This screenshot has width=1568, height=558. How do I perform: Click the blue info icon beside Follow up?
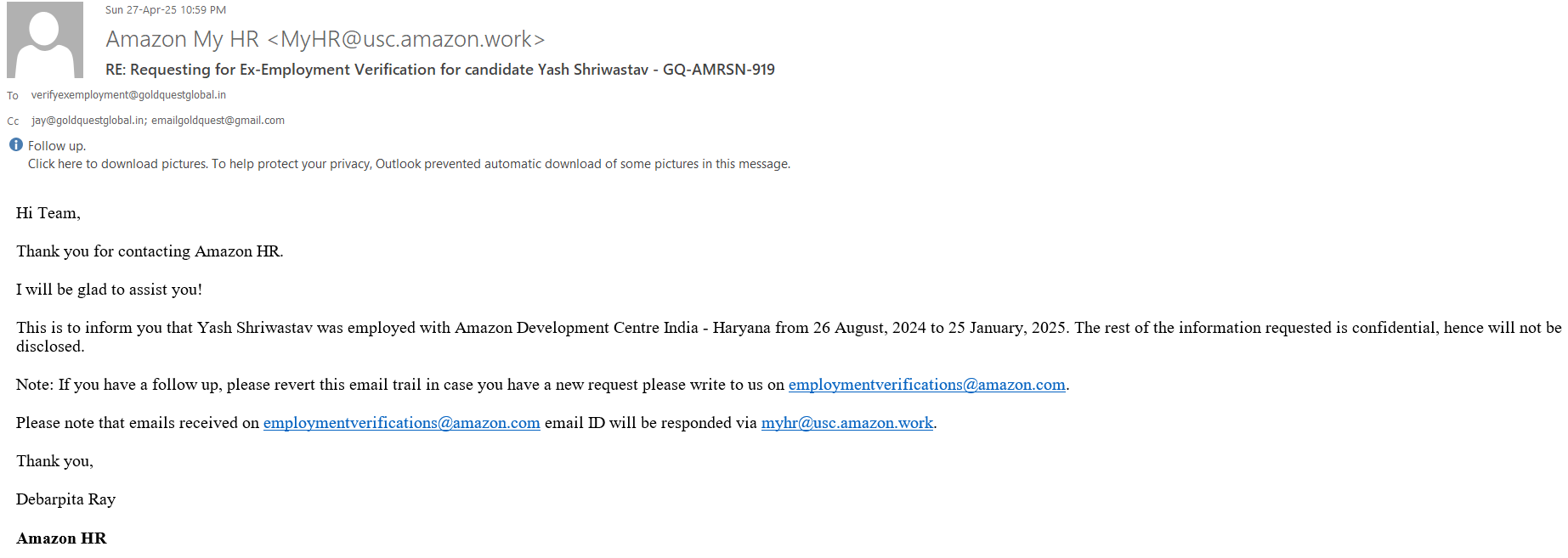(15, 144)
